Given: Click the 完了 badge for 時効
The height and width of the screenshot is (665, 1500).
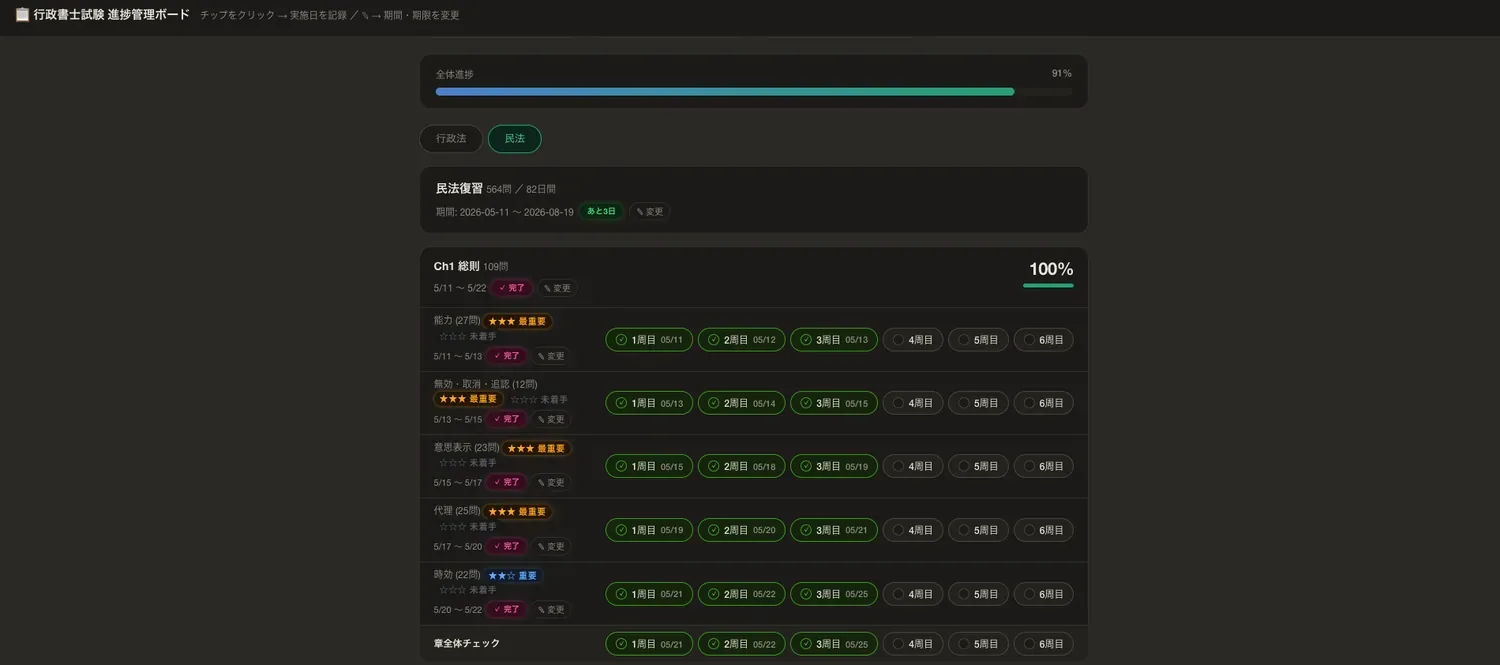Looking at the screenshot, I should click(x=506, y=609).
